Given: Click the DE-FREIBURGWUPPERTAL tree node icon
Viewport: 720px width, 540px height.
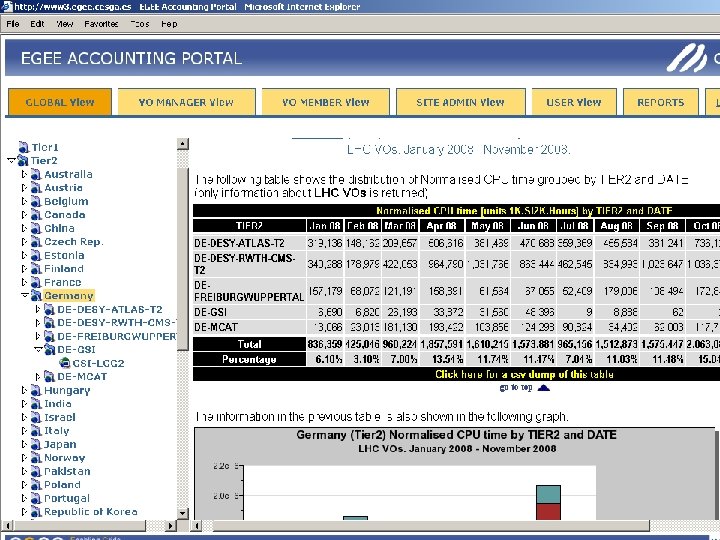Looking at the screenshot, I should click(x=50, y=336).
